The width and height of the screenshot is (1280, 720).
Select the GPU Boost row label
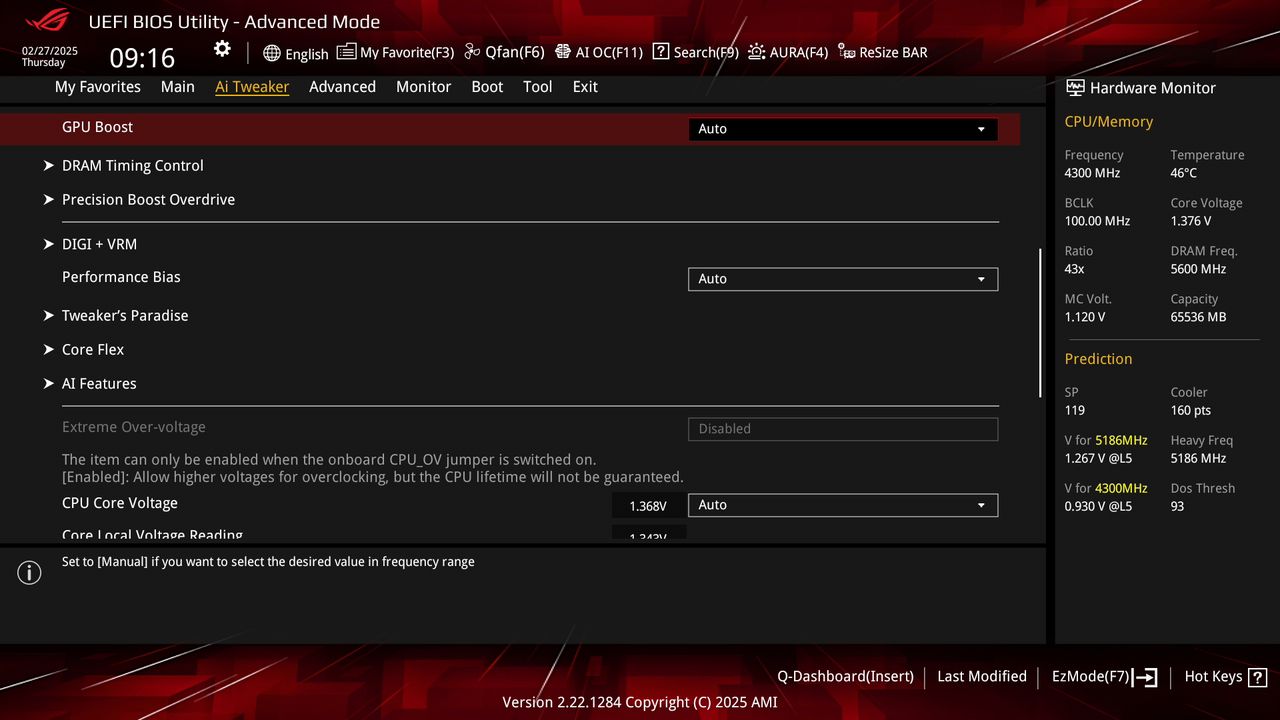coord(97,127)
